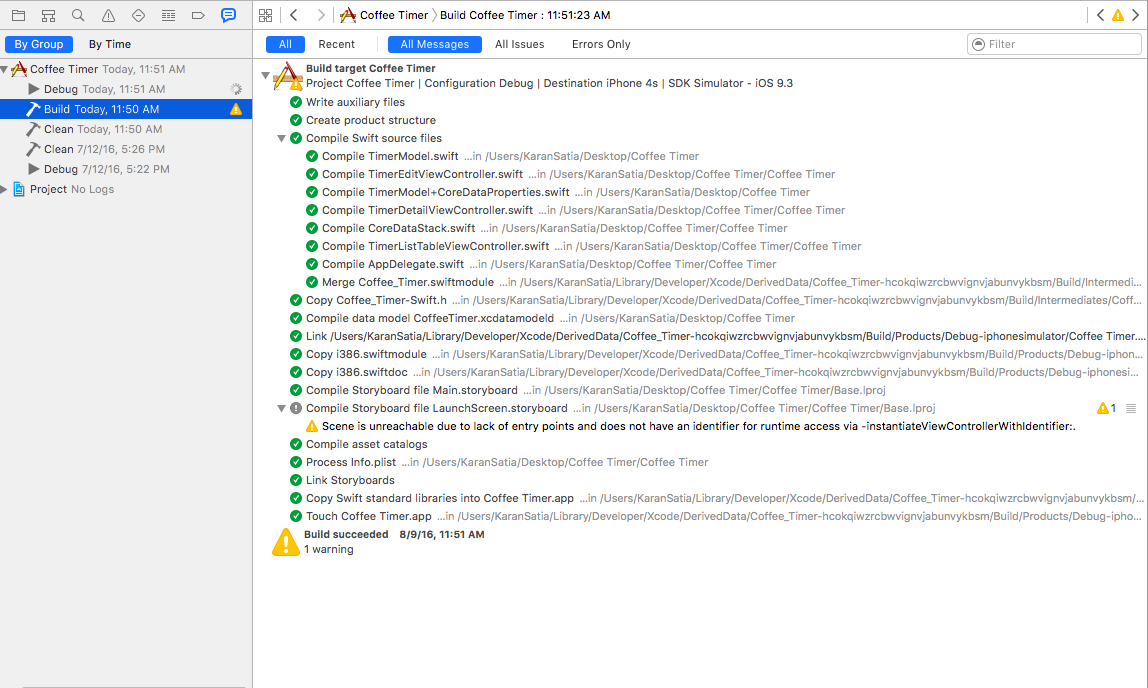Image resolution: width=1148 pixels, height=688 pixels.
Task: Select Copy i386.swiftdoc row
Action: point(701,373)
